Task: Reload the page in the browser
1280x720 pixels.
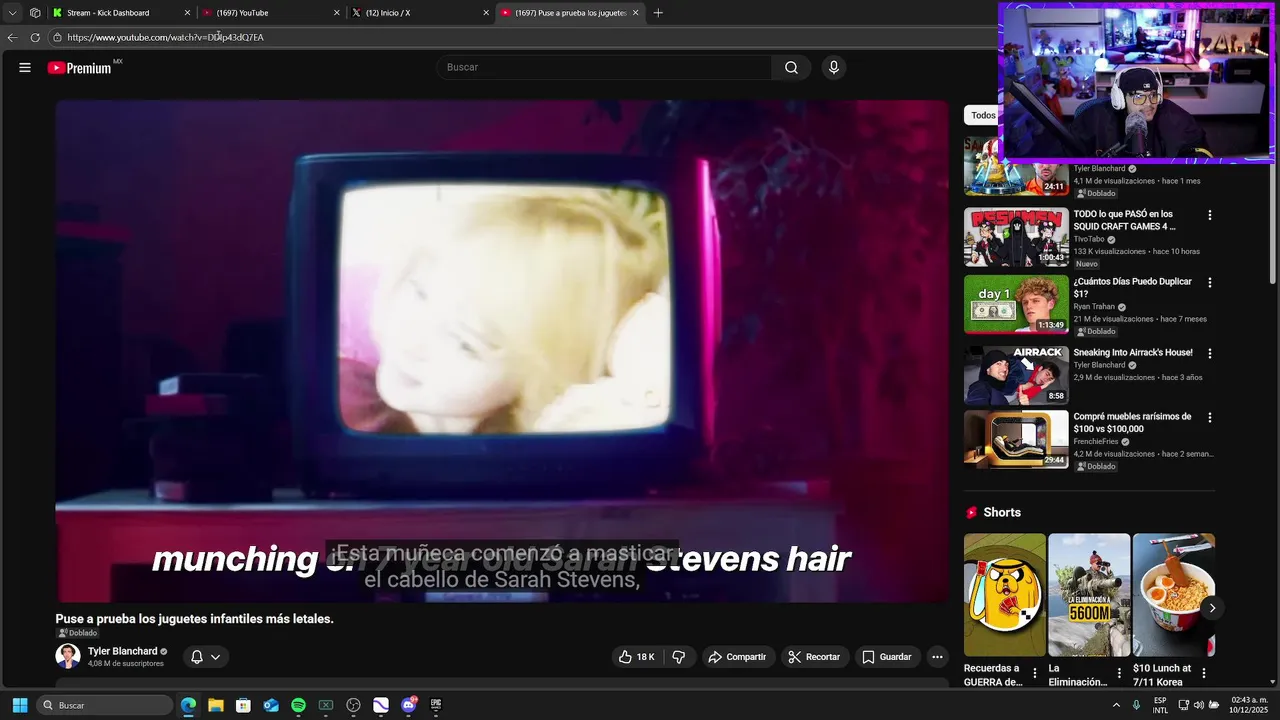Action: (x=35, y=37)
